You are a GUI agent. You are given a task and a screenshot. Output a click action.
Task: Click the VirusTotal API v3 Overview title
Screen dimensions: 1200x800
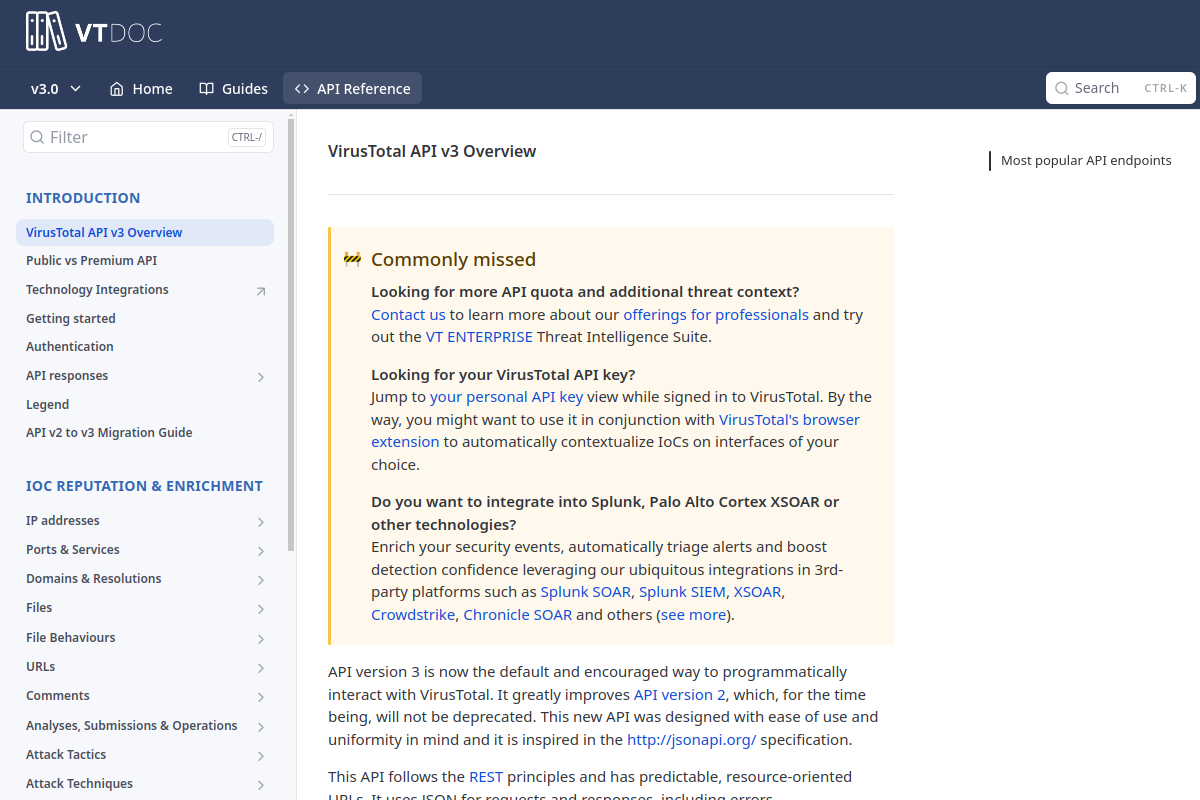[432, 151]
